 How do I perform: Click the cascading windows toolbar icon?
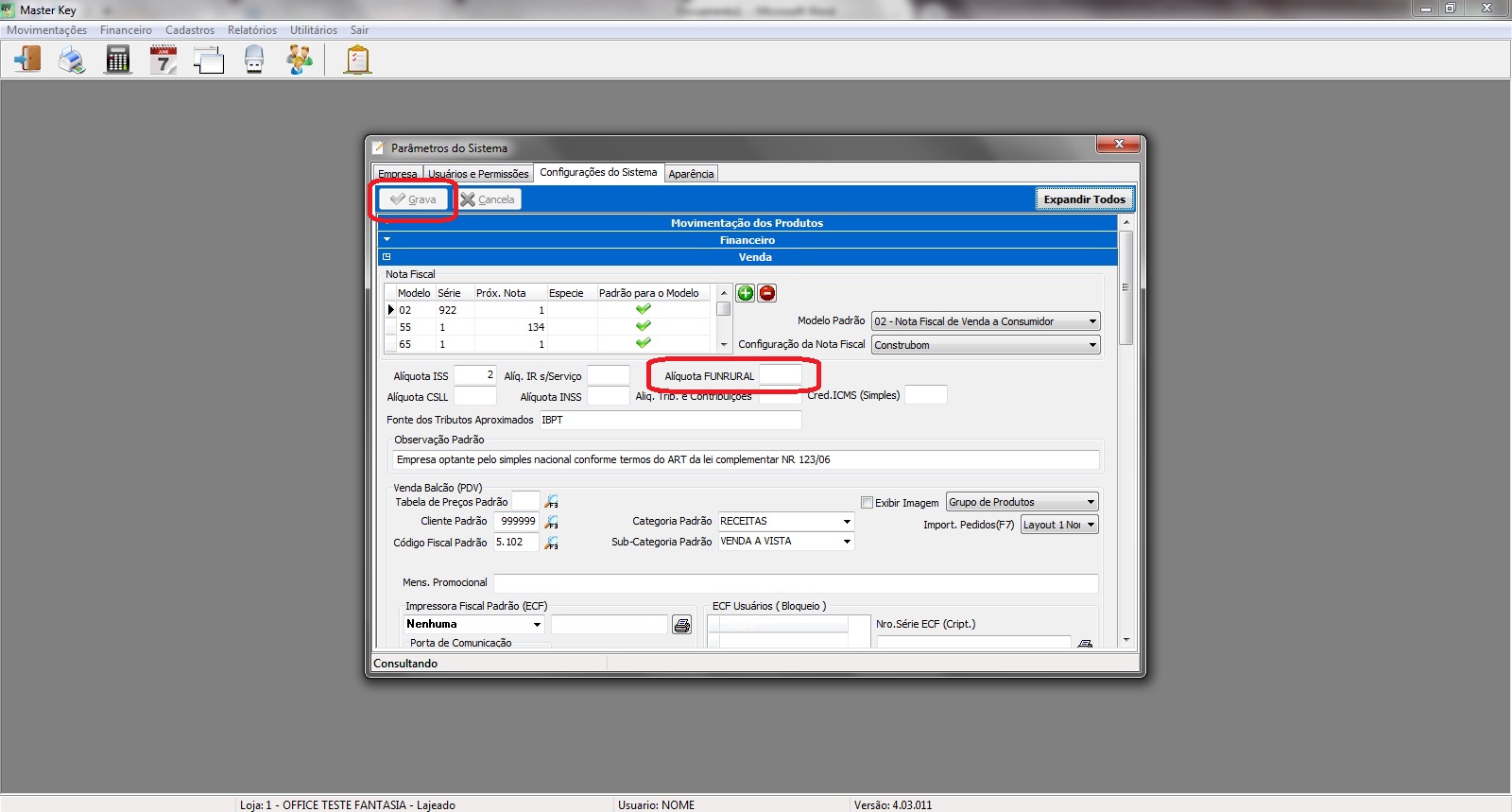(209, 60)
